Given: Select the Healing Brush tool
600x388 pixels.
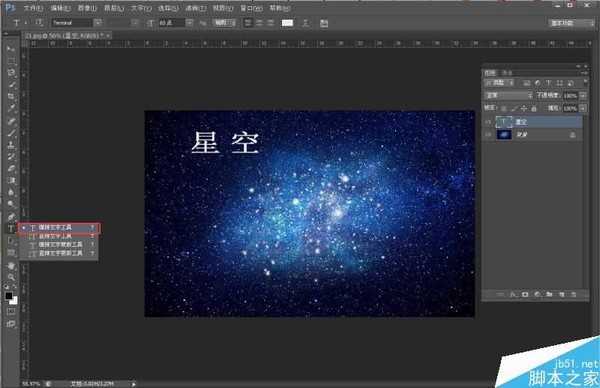Looking at the screenshot, I should [x=11, y=121].
